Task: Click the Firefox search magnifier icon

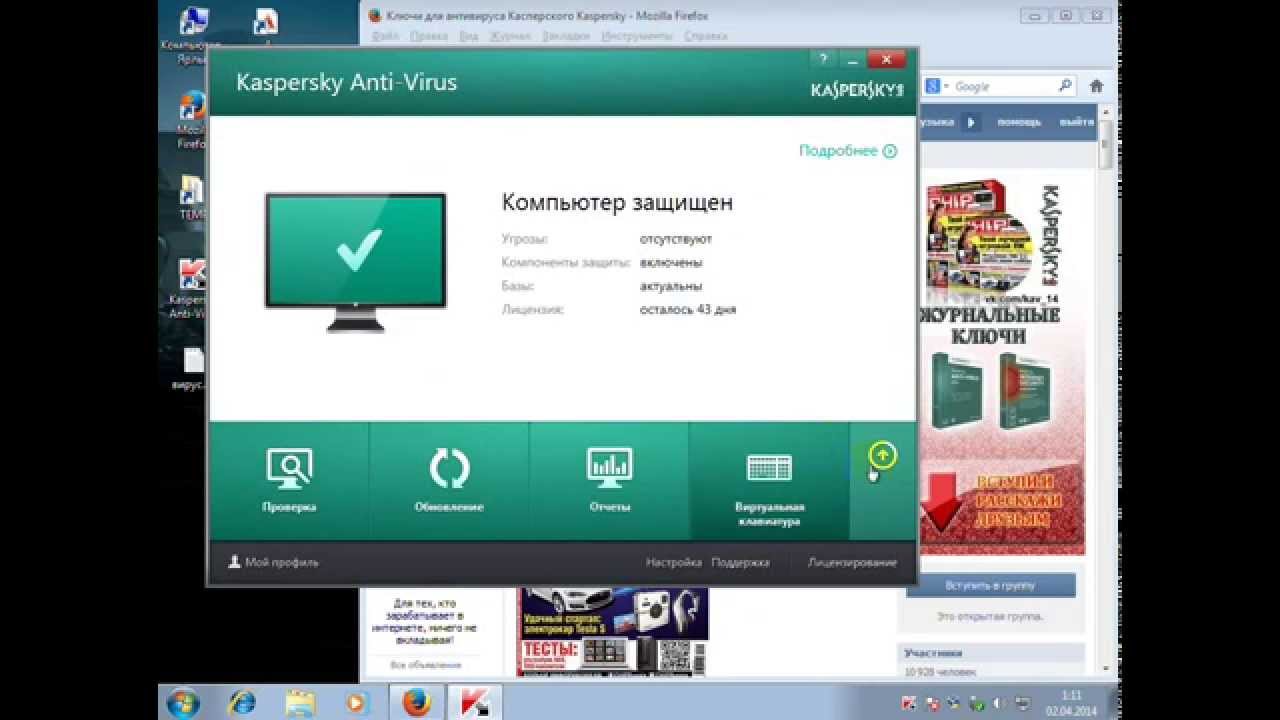Action: (1065, 86)
